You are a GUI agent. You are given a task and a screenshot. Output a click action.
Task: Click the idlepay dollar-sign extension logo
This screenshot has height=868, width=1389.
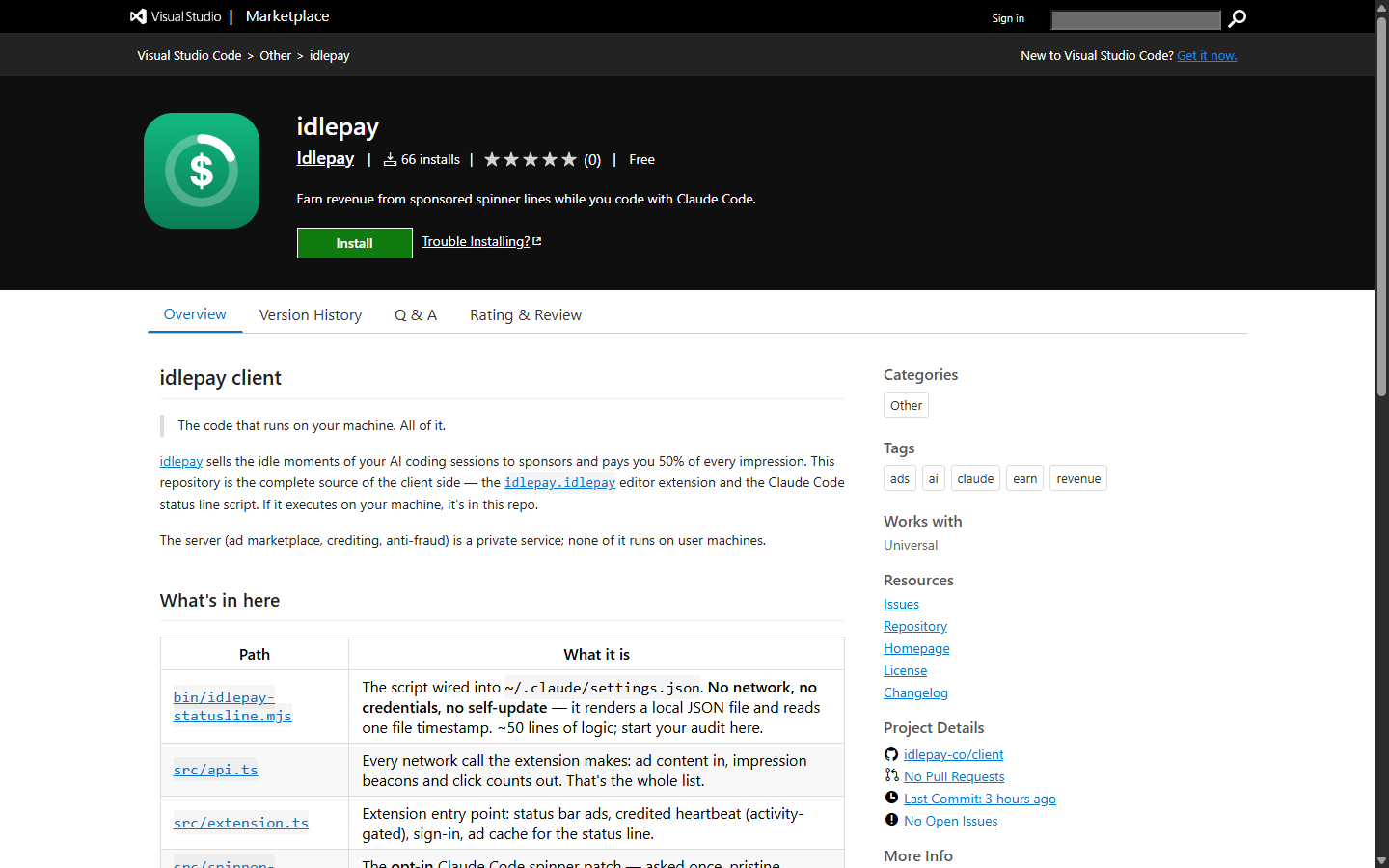click(x=202, y=171)
